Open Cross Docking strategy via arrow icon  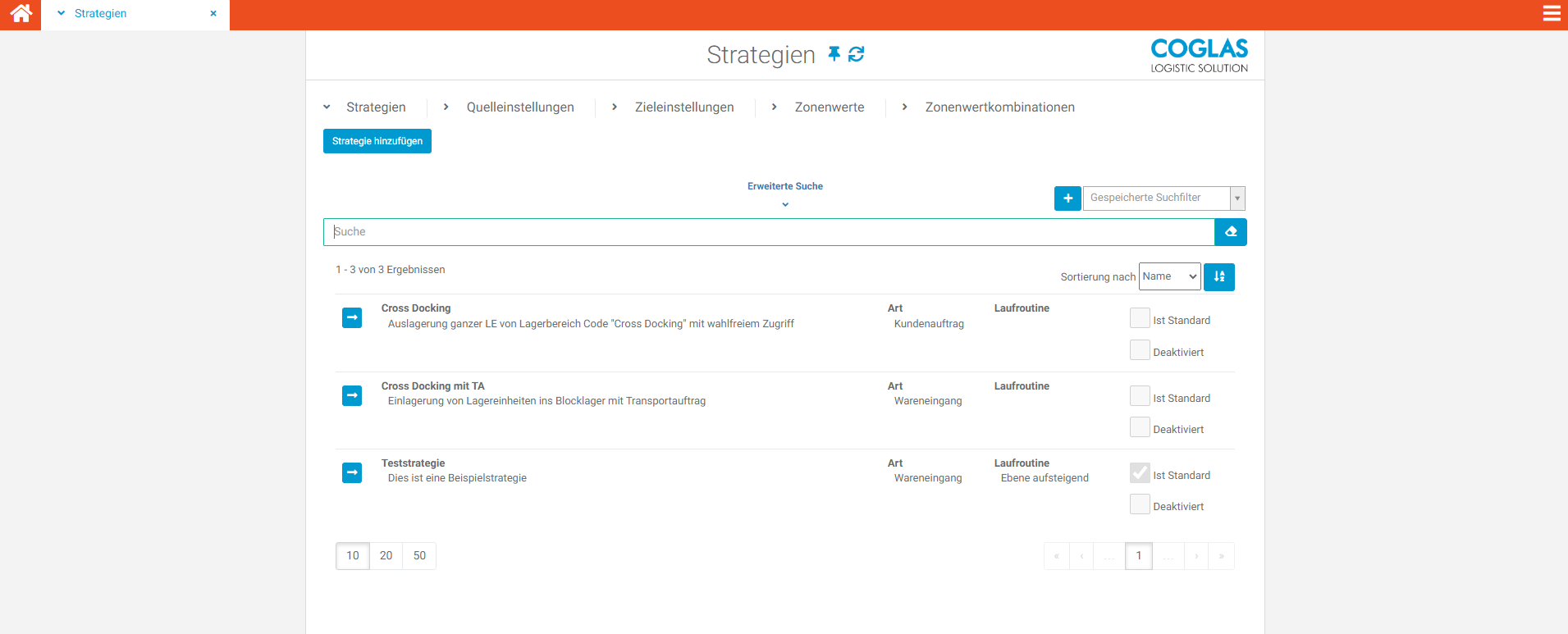352,317
